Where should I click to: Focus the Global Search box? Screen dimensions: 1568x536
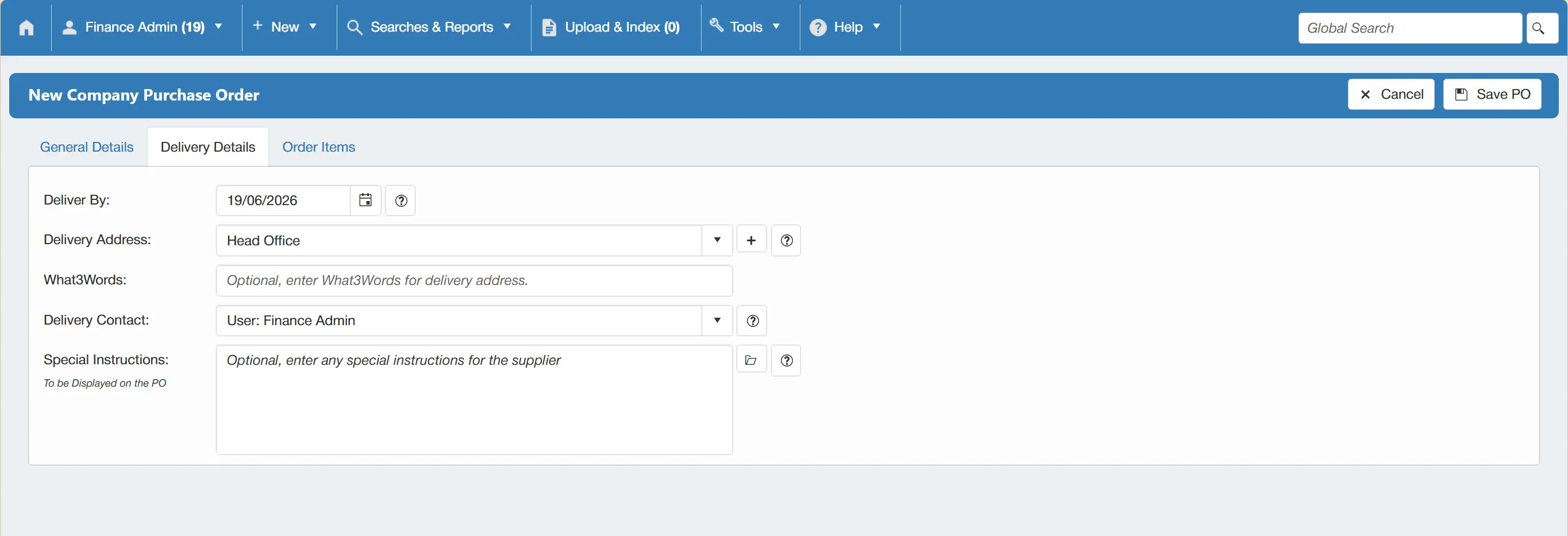point(1410,28)
